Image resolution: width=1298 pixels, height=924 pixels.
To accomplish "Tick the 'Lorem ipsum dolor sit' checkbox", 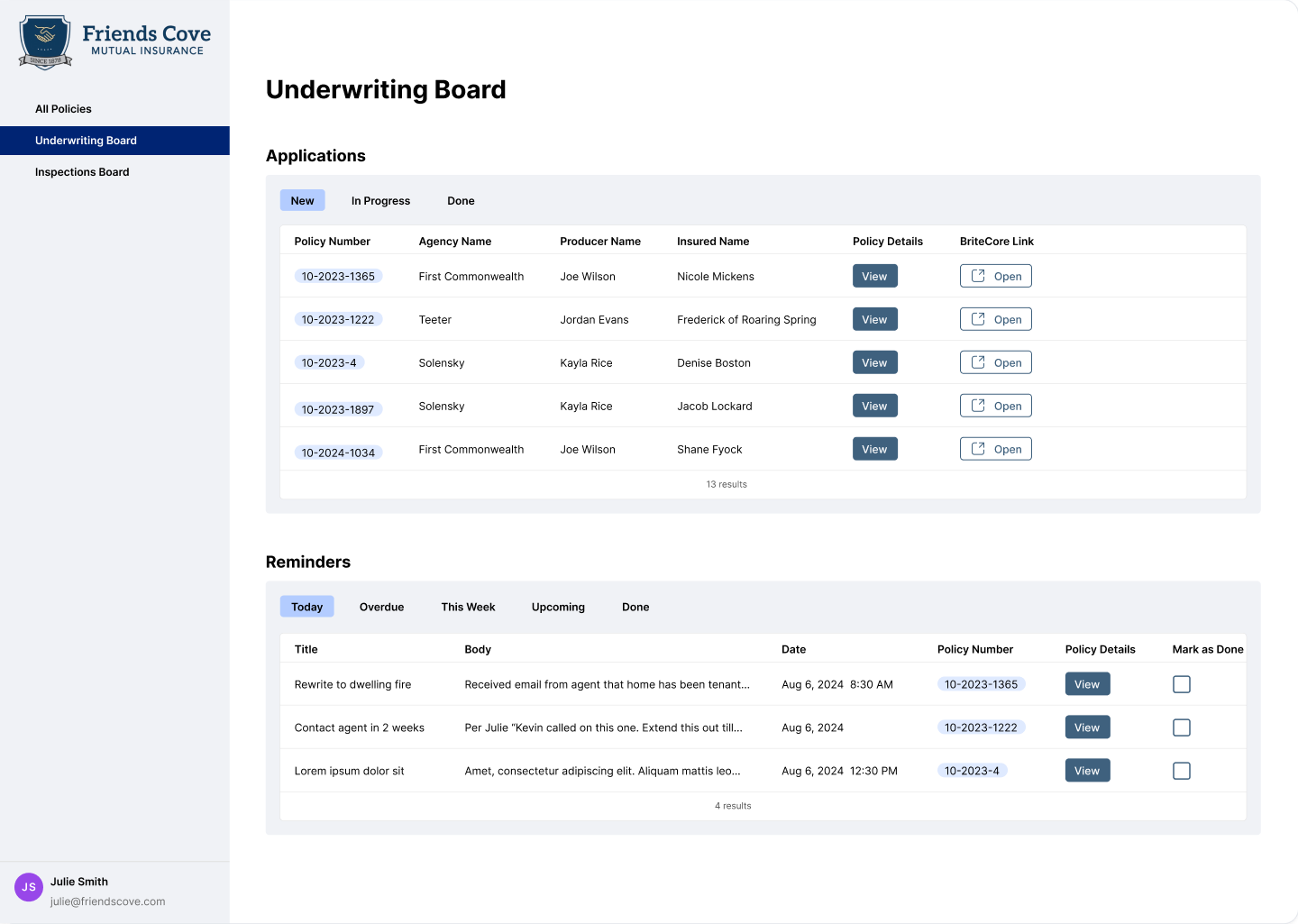I will tap(1181, 772).
